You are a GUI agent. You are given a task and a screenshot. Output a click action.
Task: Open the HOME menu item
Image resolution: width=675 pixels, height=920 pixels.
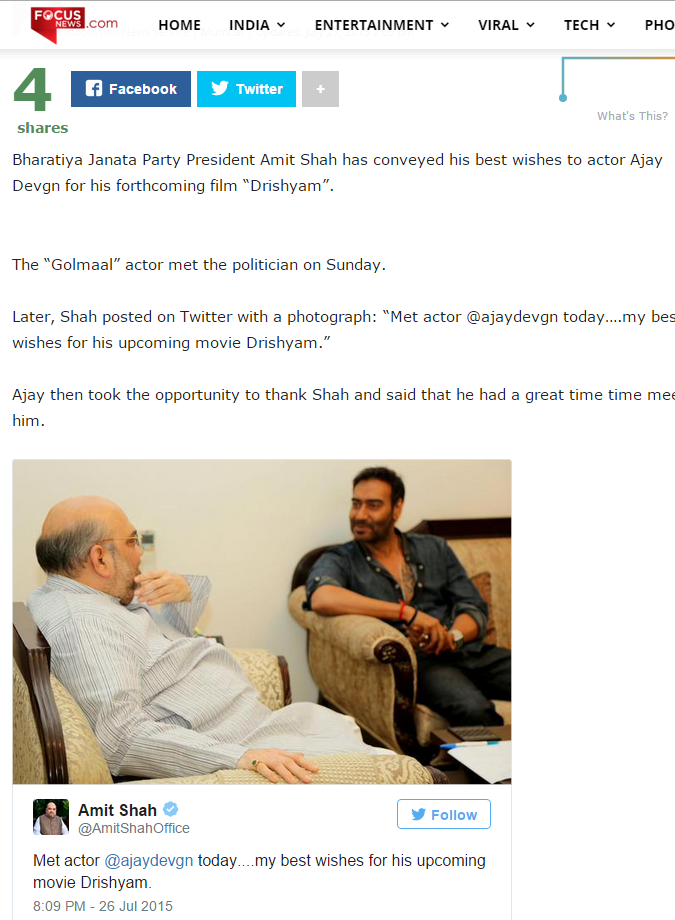[x=180, y=25]
